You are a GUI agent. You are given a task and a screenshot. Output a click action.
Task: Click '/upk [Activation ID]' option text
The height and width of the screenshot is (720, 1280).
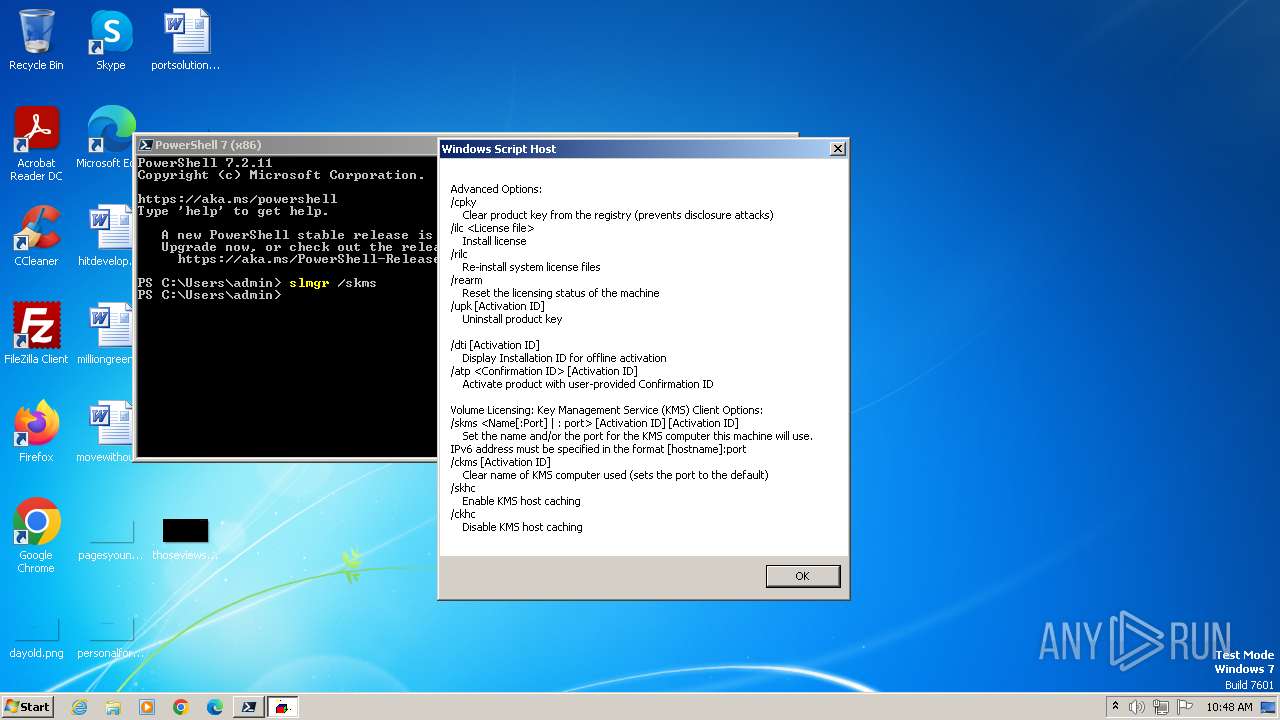497,306
